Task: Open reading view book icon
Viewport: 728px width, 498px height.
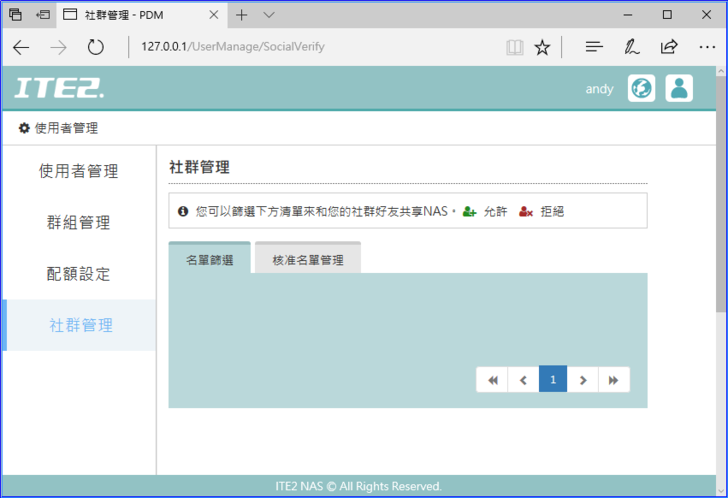Action: click(514, 47)
